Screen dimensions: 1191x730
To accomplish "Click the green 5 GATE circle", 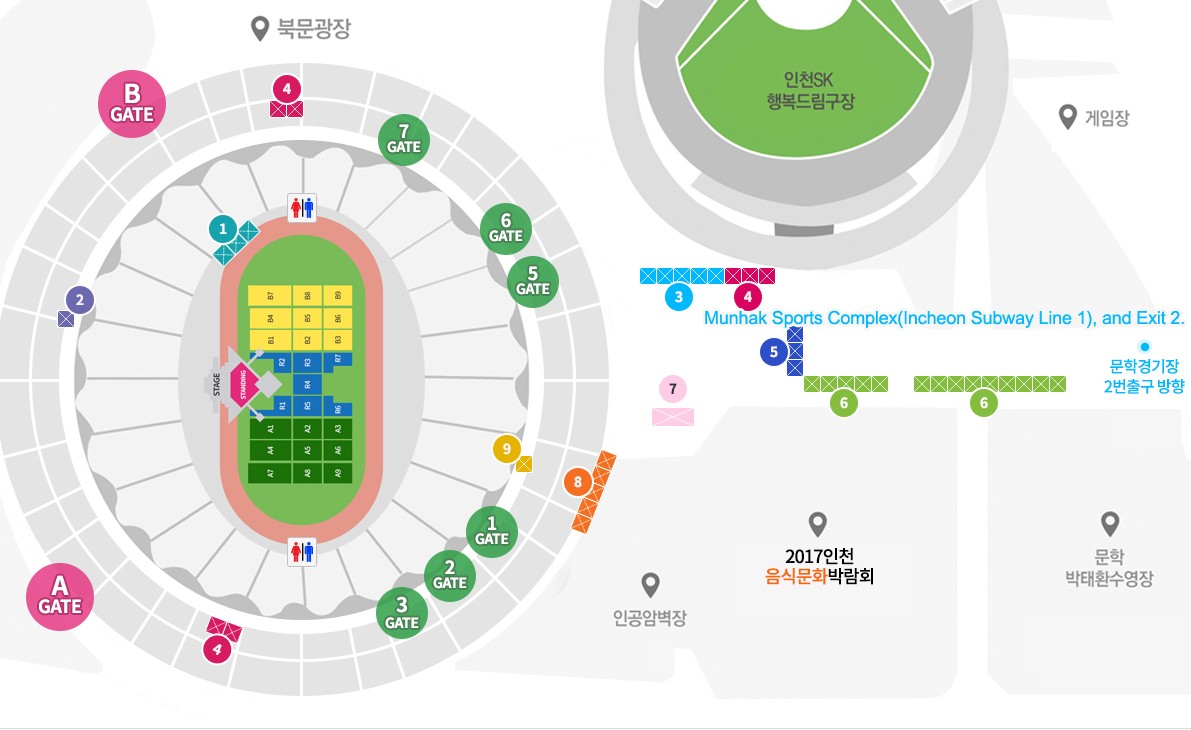I will [533, 282].
